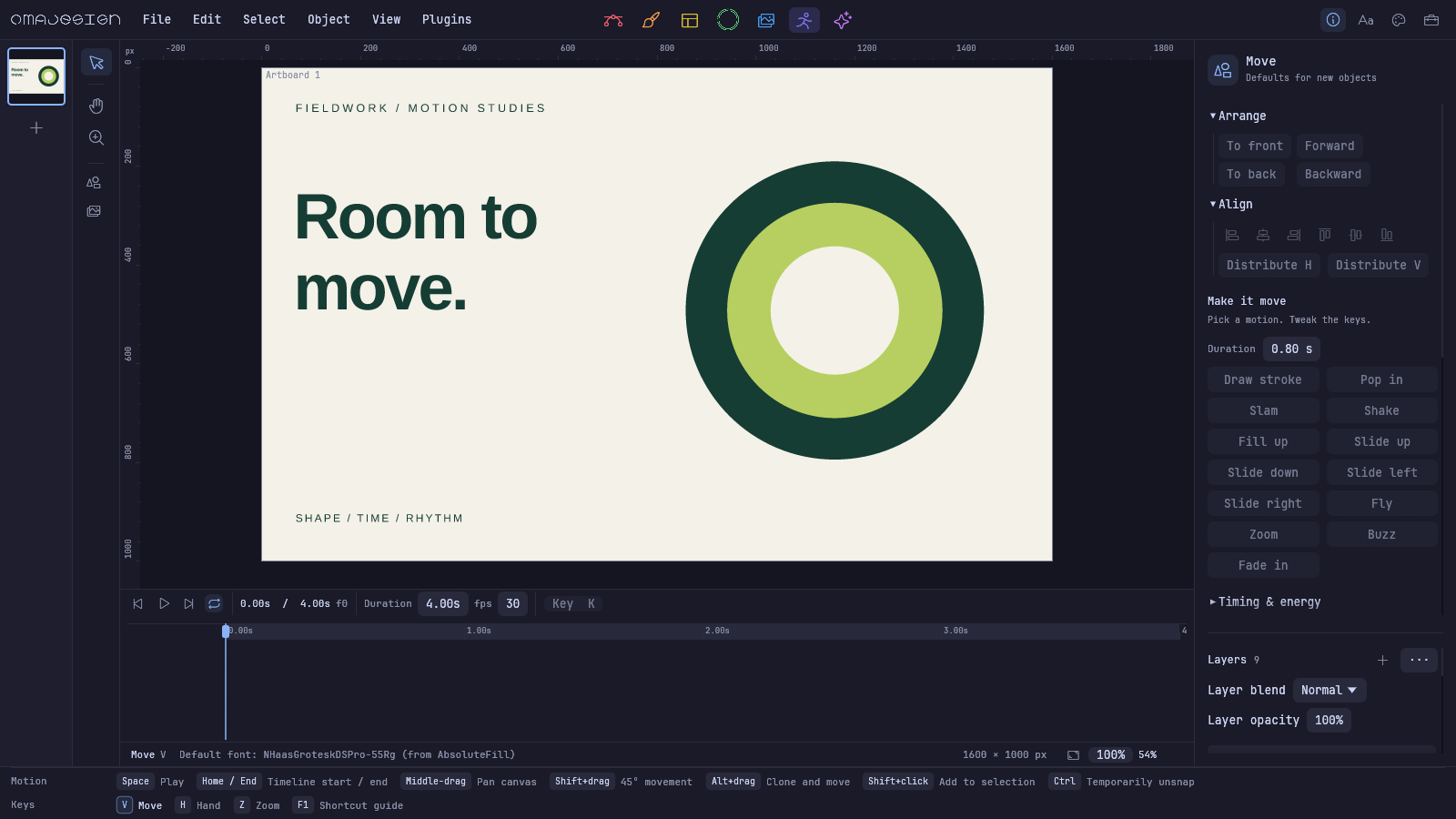Click the green circle mode icon
The image size is (1456, 819).
point(728,20)
